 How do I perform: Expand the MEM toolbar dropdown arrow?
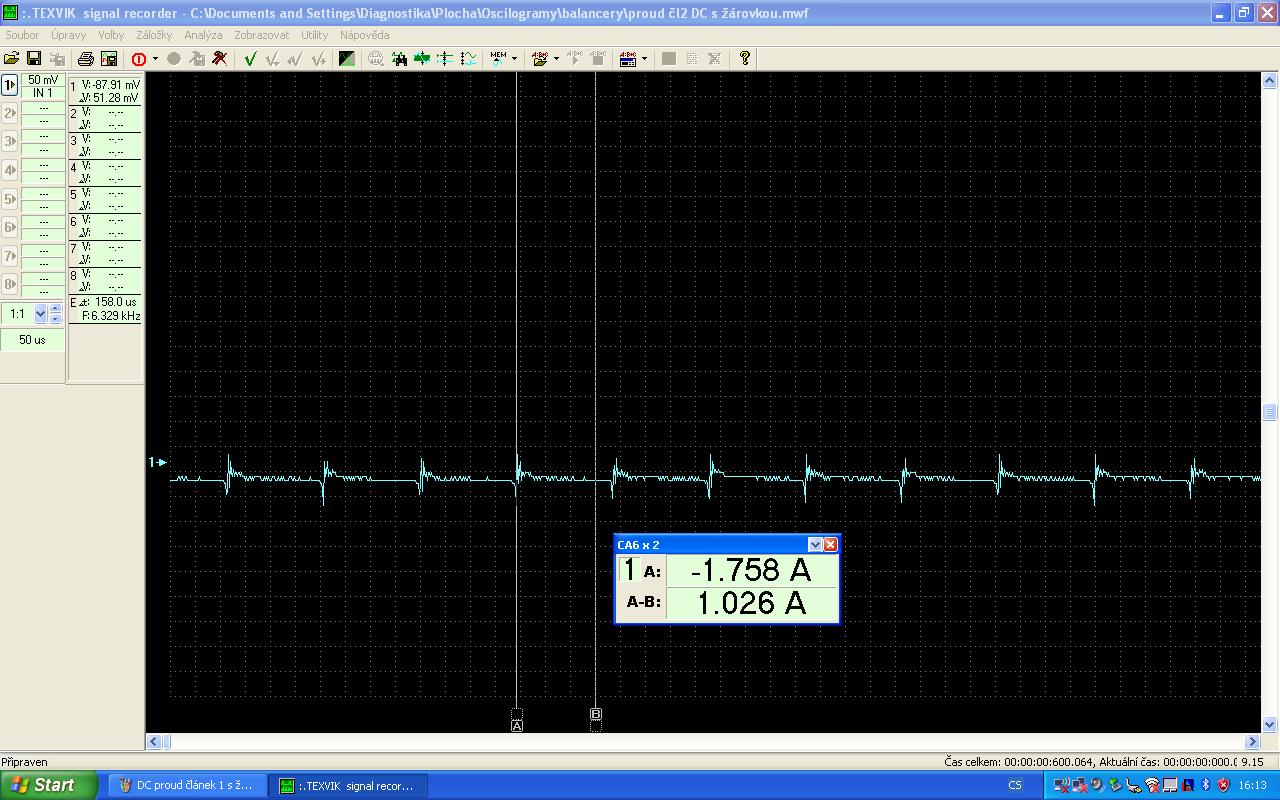pyautogui.click(x=515, y=59)
